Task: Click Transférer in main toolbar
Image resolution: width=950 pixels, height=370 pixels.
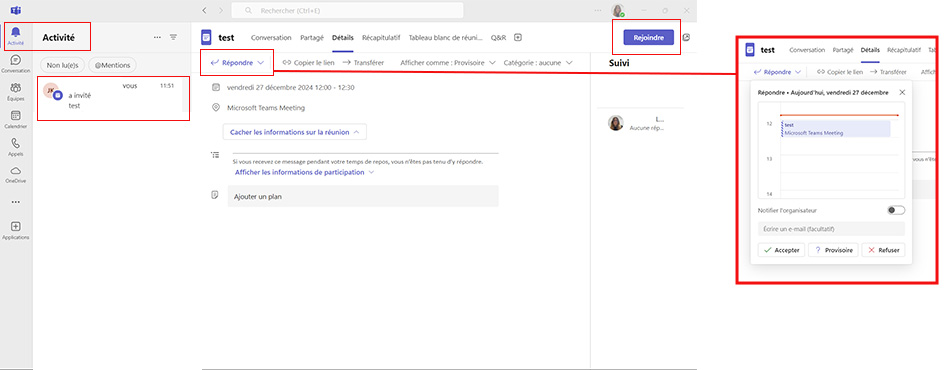Action: 363,62
